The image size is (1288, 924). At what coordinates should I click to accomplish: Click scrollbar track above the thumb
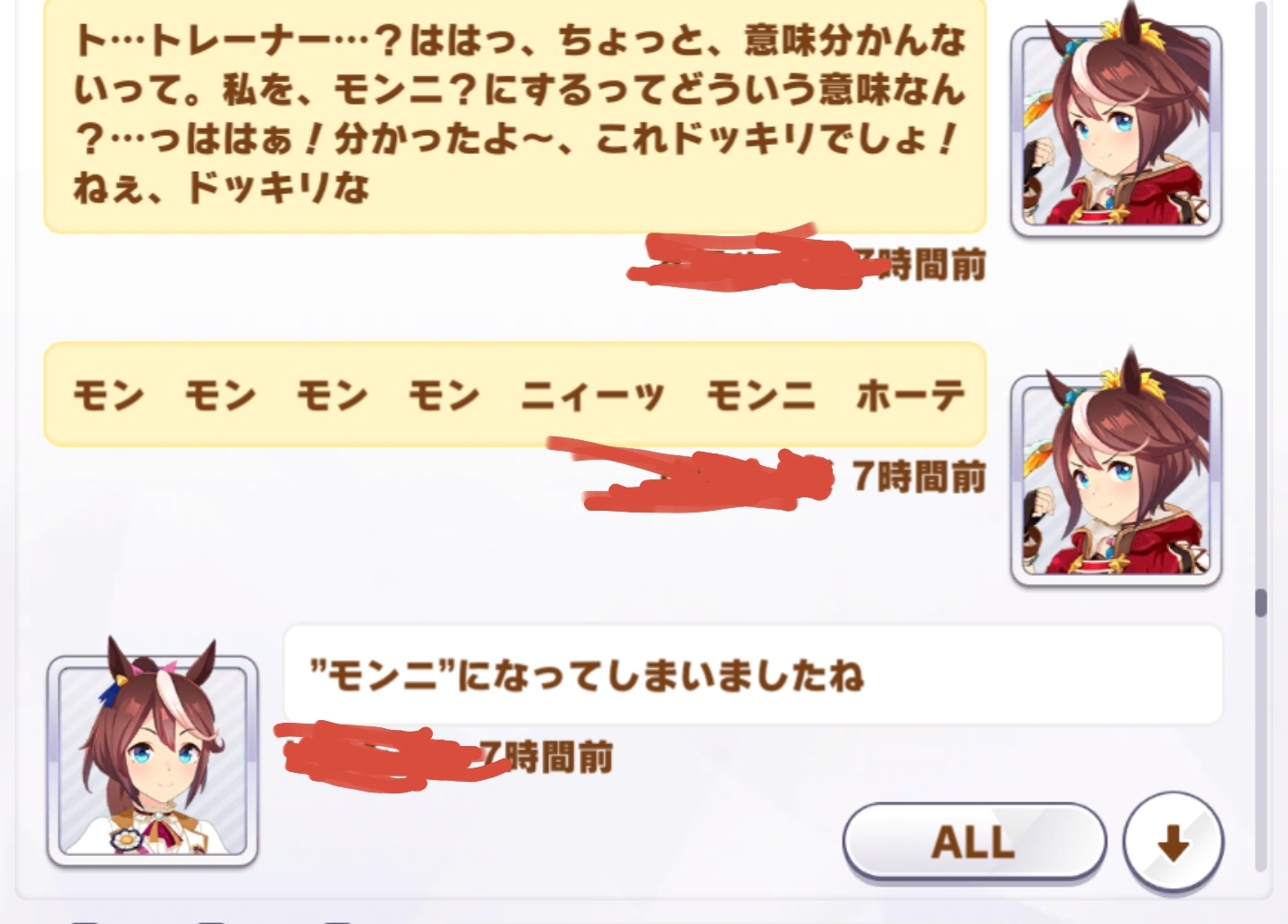(1261, 295)
